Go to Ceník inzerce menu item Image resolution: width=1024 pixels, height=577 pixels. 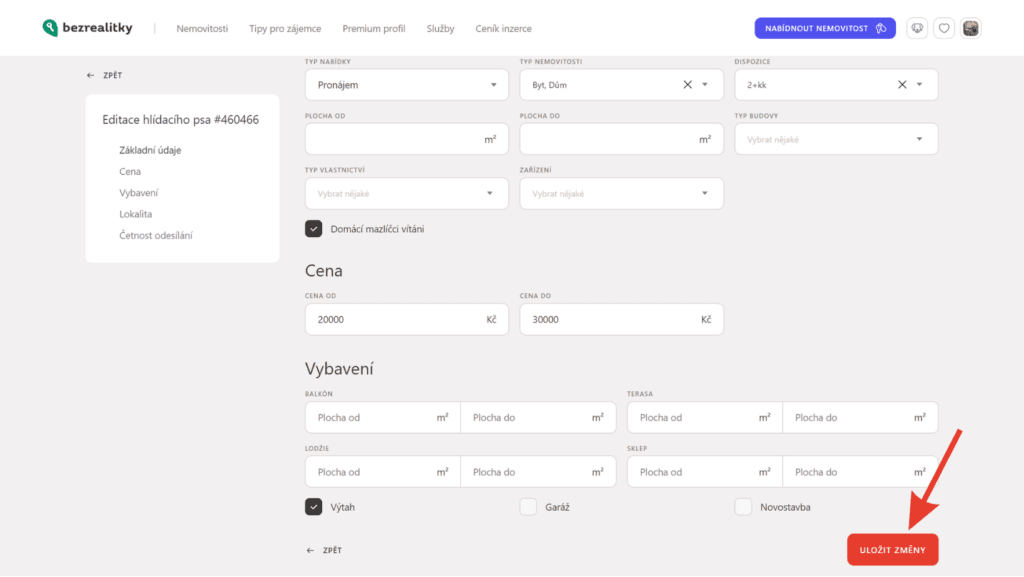tap(503, 29)
